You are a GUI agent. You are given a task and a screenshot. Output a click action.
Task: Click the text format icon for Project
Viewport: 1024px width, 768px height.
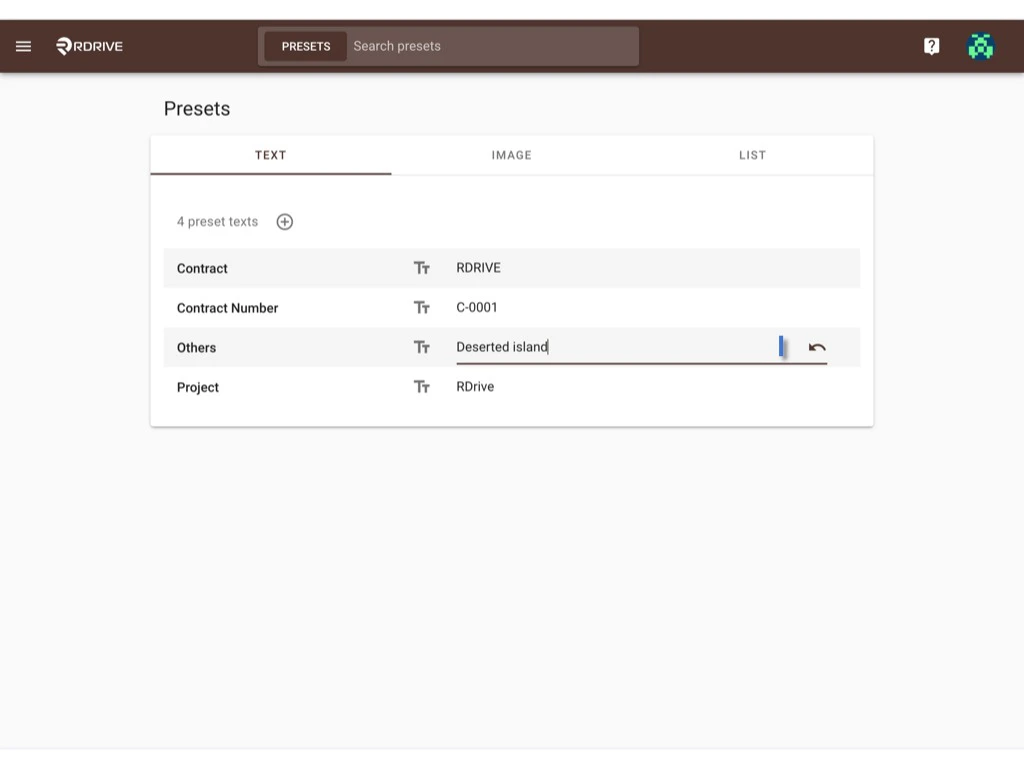(x=421, y=387)
